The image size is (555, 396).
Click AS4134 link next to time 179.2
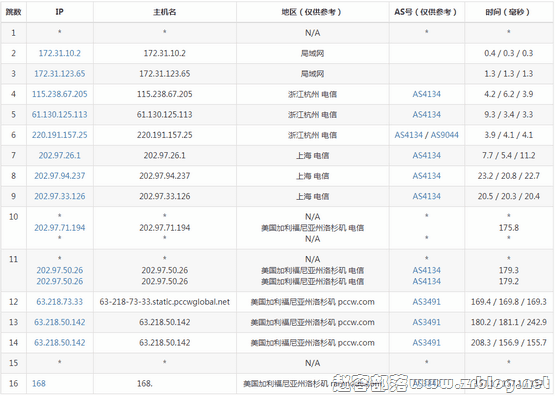[x=427, y=281]
